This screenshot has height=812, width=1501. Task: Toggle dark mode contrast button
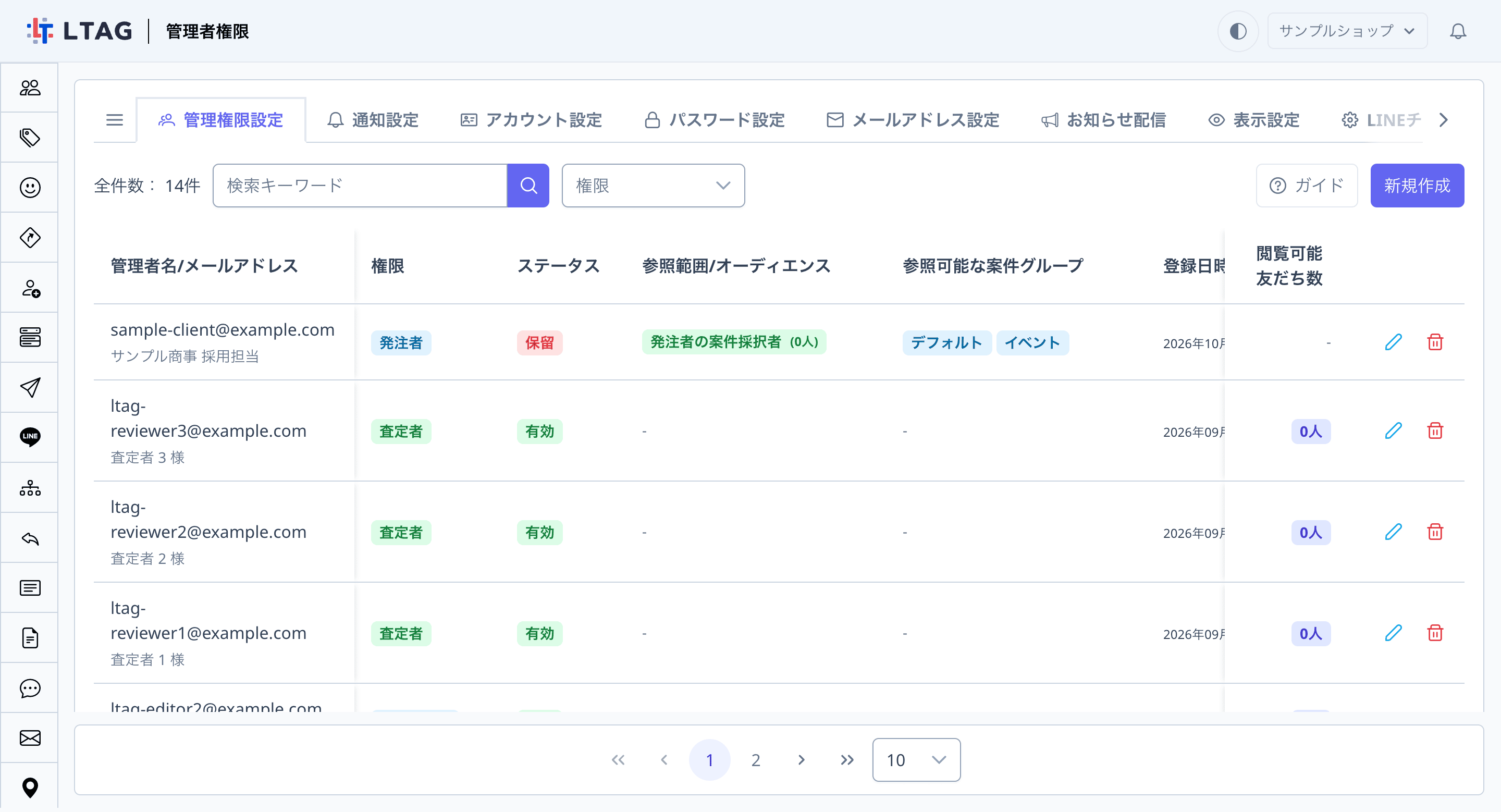(1238, 31)
